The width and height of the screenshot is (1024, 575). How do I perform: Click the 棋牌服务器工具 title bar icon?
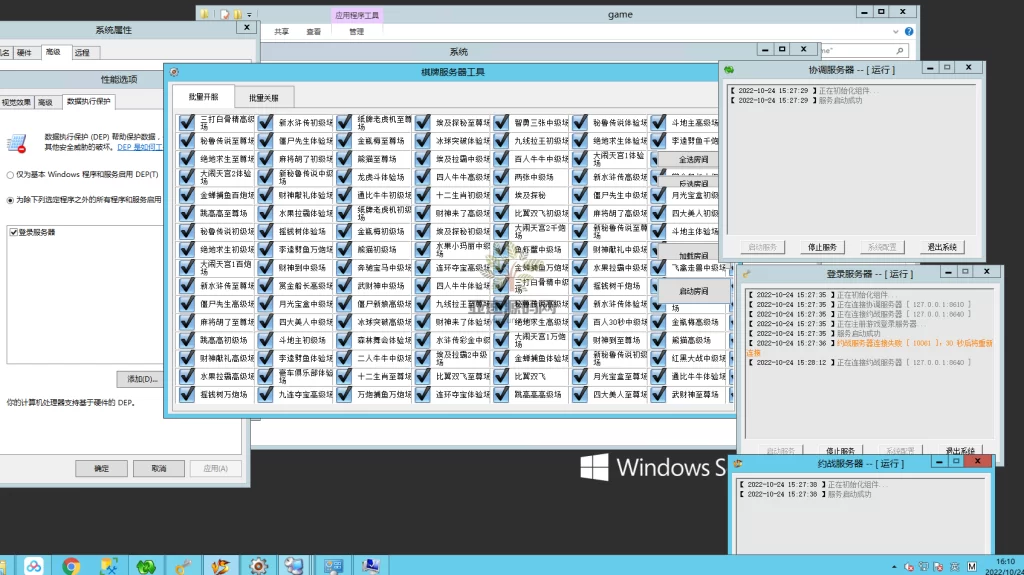coord(174,72)
